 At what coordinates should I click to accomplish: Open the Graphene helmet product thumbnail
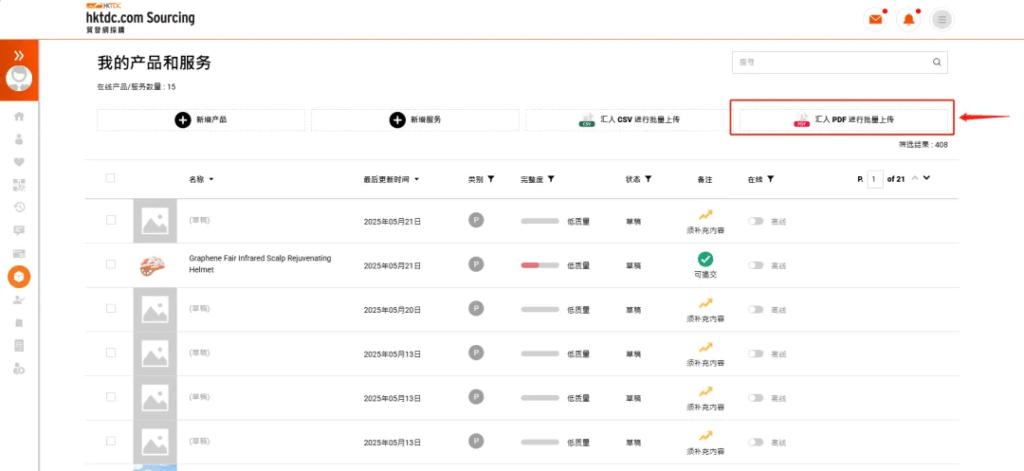pyautogui.click(x=154, y=265)
